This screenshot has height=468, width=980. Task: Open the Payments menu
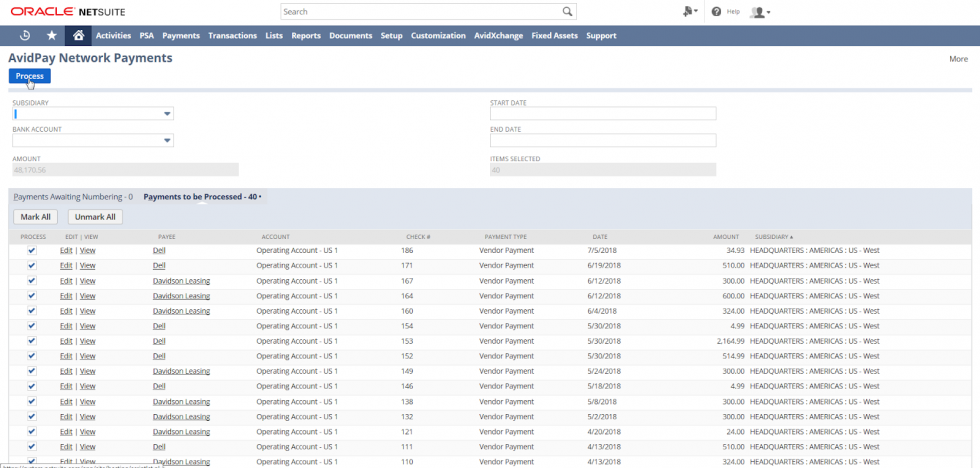click(181, 36)
